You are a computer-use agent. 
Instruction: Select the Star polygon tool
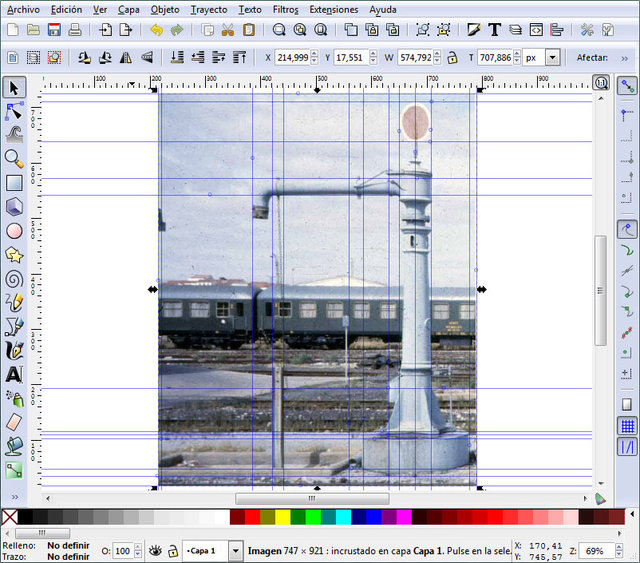[14, 254]
